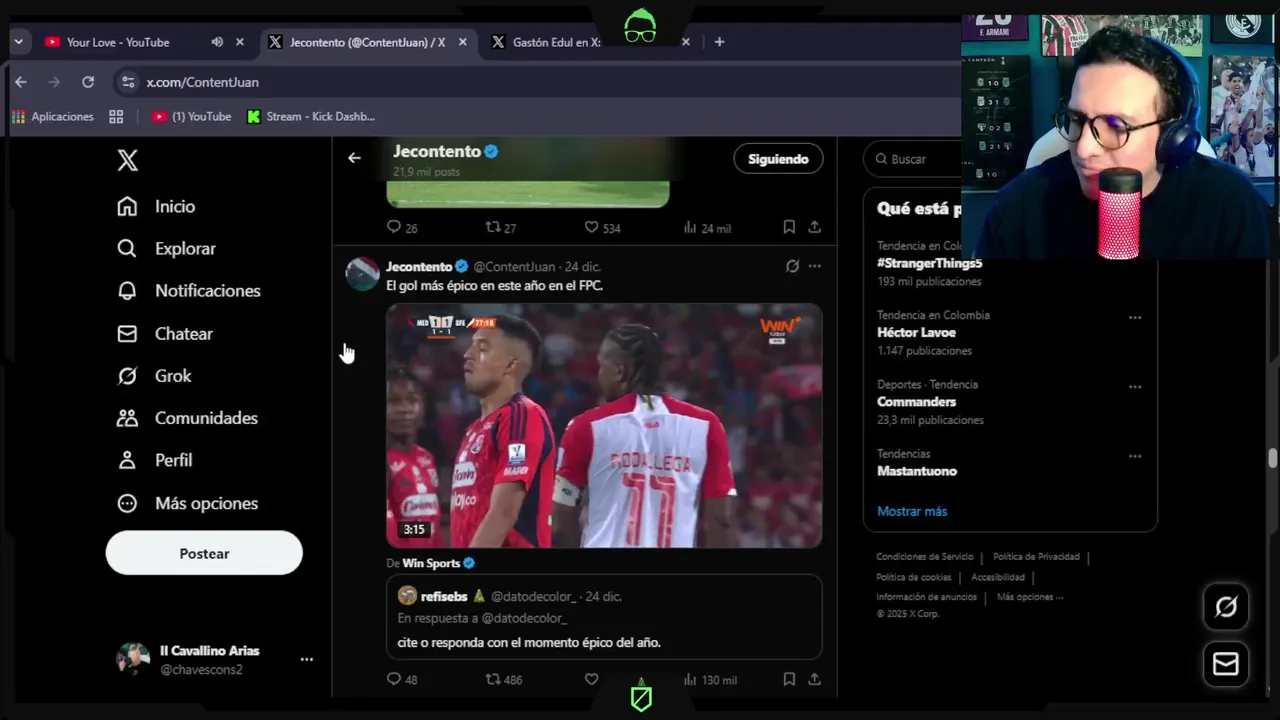
Task: Open floating Grok button
Action: tap(1226, 607)
